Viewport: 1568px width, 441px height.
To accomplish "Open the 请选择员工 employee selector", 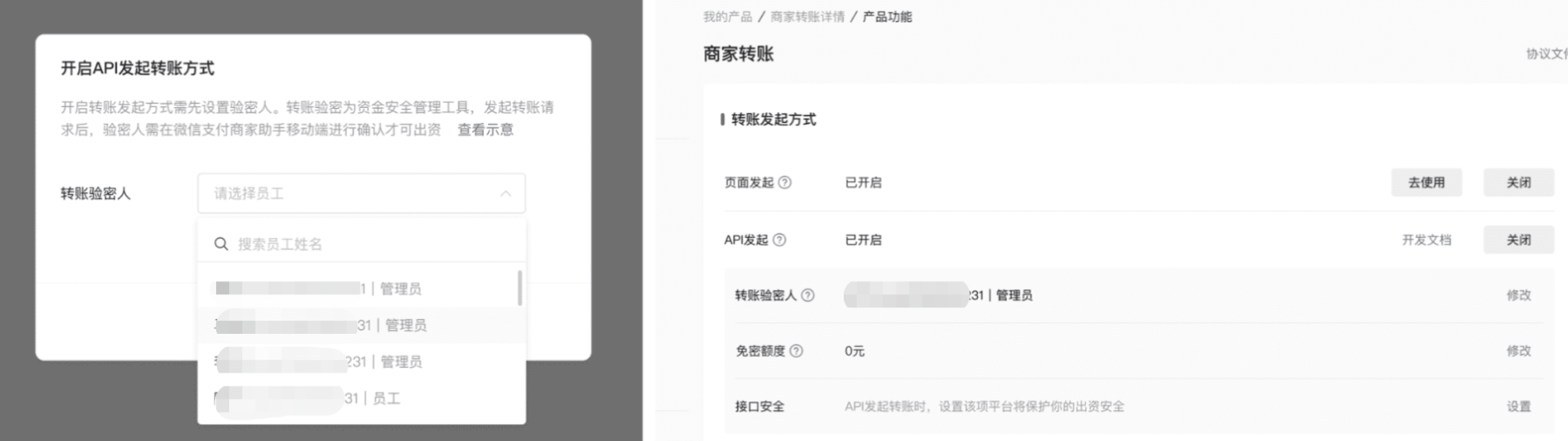I will [362, 193].
